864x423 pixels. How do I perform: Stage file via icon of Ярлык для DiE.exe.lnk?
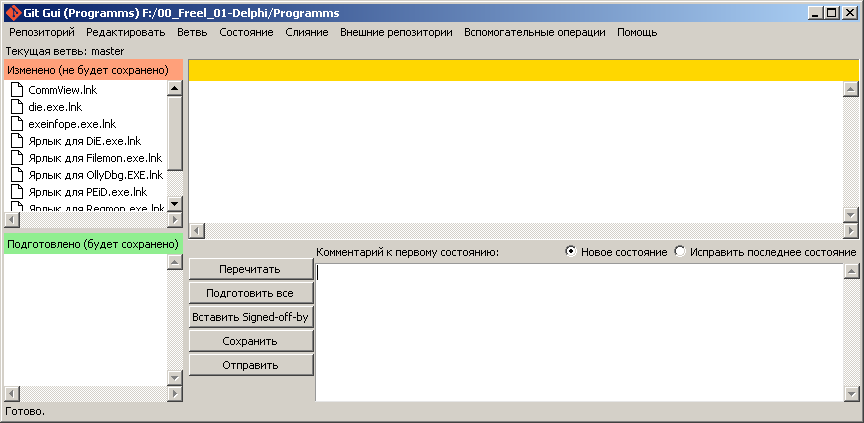pos(17,141)
